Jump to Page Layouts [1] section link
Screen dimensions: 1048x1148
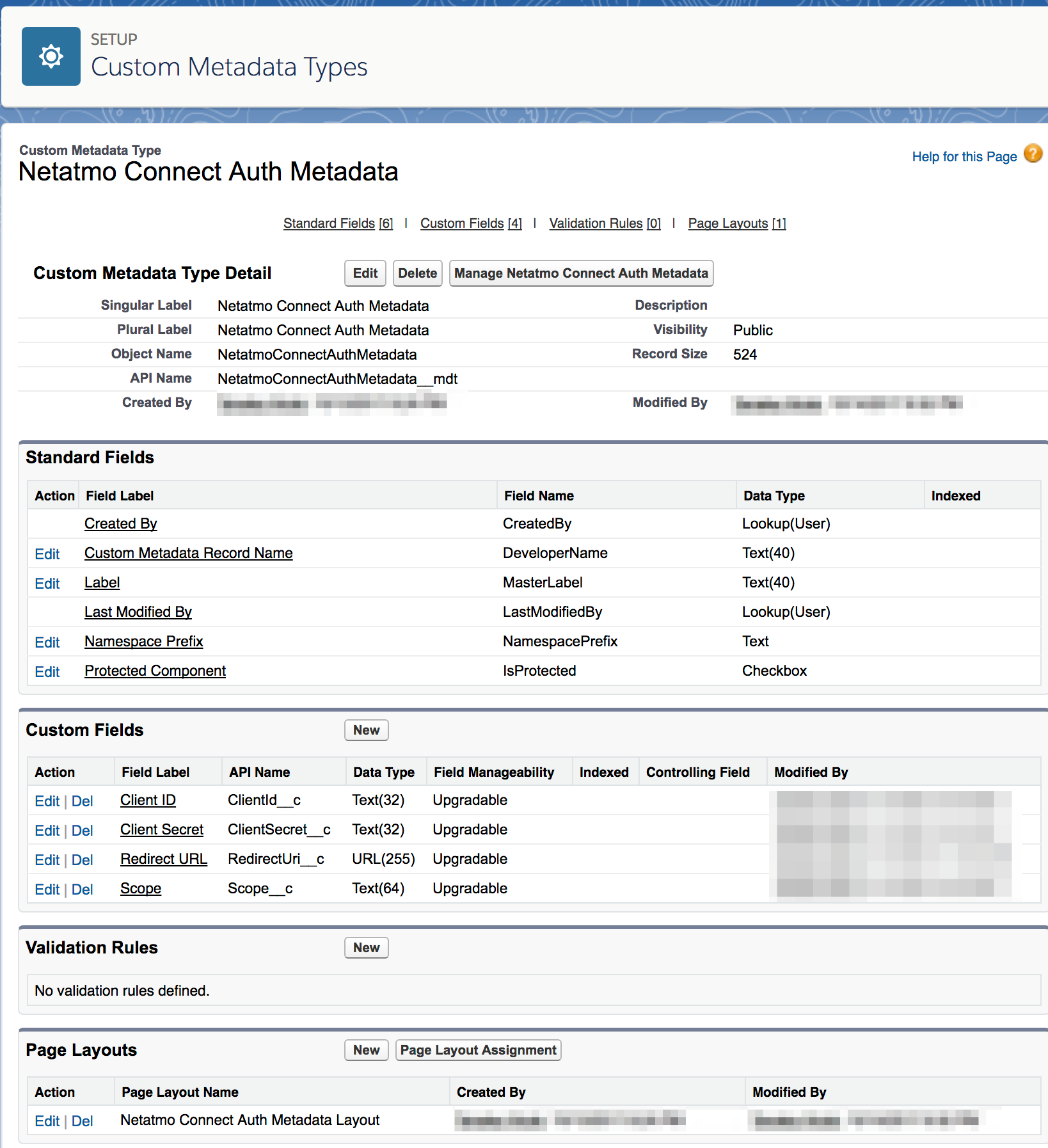737,223
